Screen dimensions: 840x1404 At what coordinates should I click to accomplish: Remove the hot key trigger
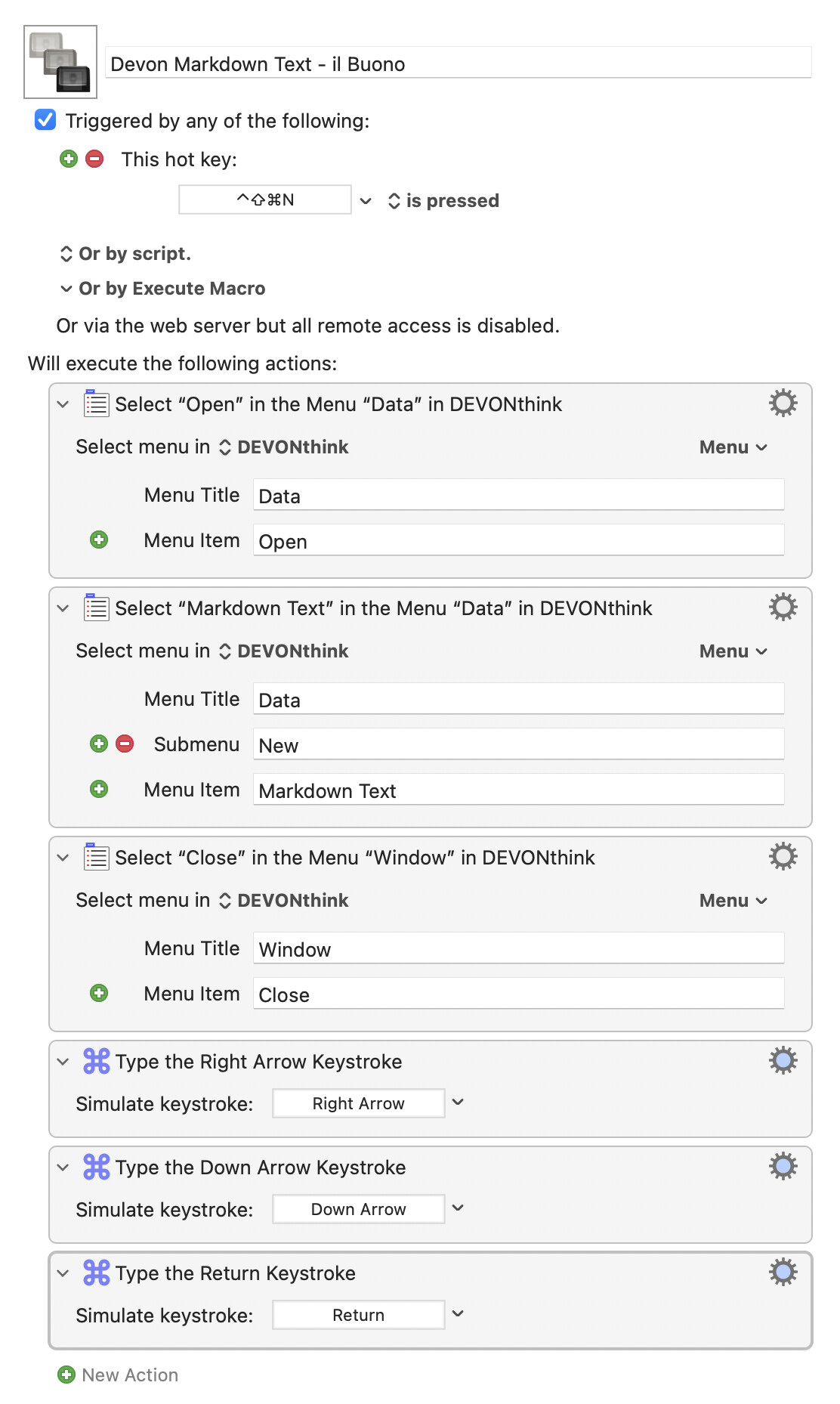pos(94,159)
